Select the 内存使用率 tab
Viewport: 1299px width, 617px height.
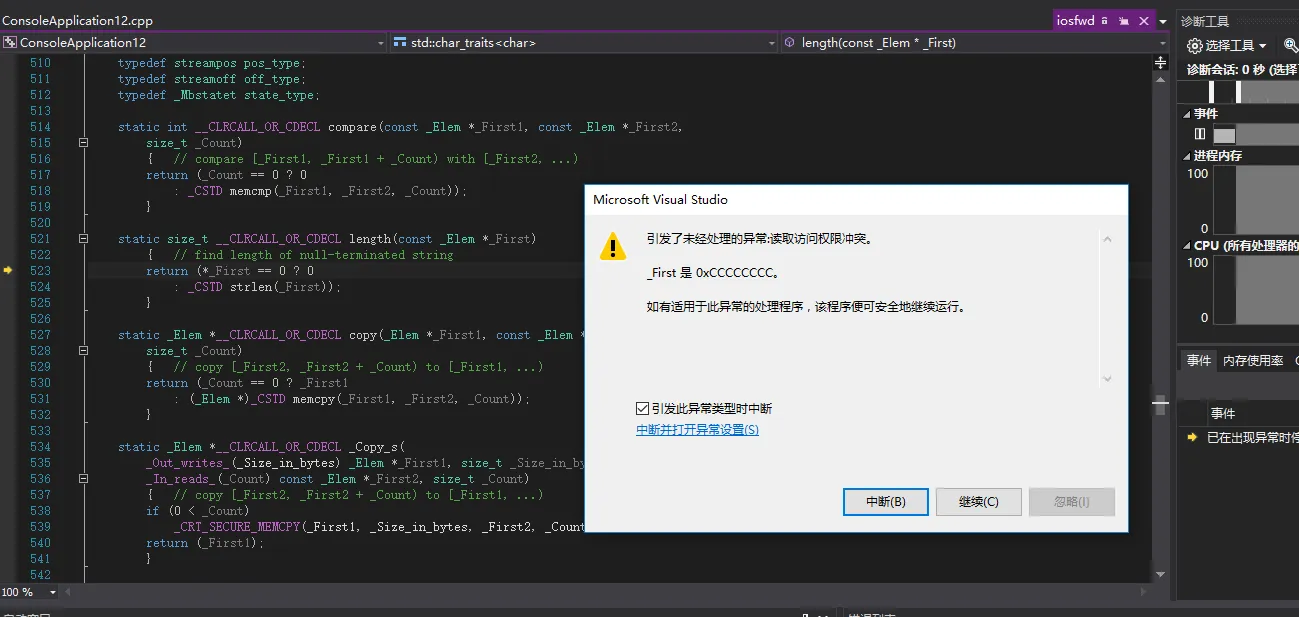click(1253, 361)
